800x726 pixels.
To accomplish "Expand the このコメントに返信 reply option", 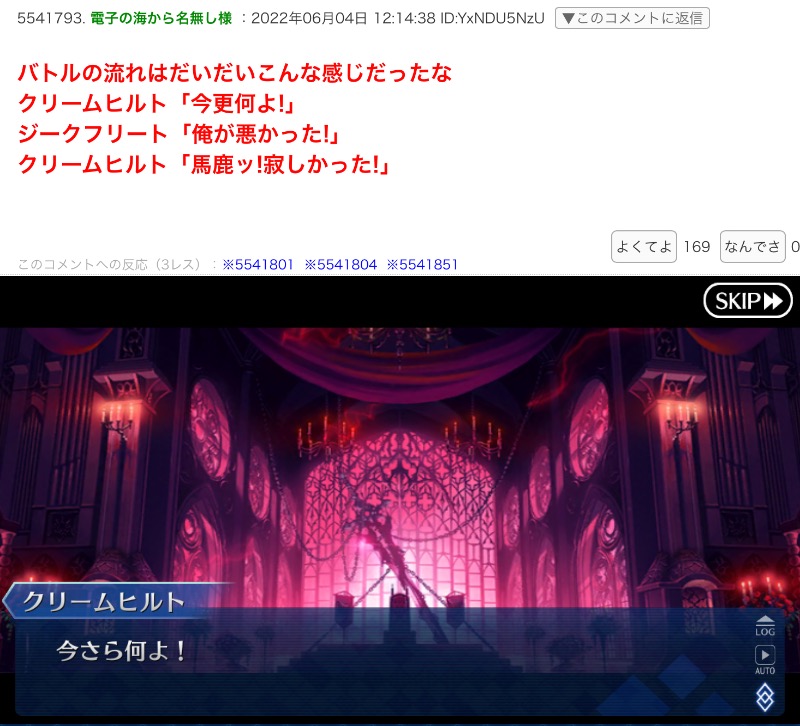I will pos(632,18).
